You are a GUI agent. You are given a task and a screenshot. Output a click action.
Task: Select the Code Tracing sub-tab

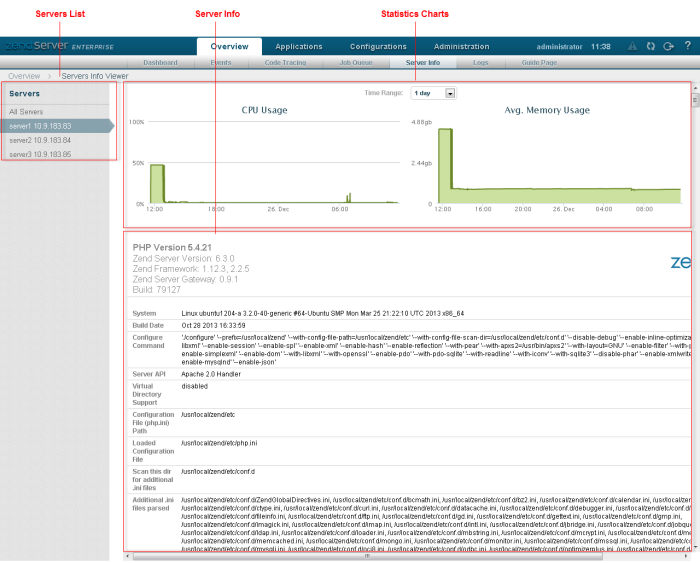285,62
